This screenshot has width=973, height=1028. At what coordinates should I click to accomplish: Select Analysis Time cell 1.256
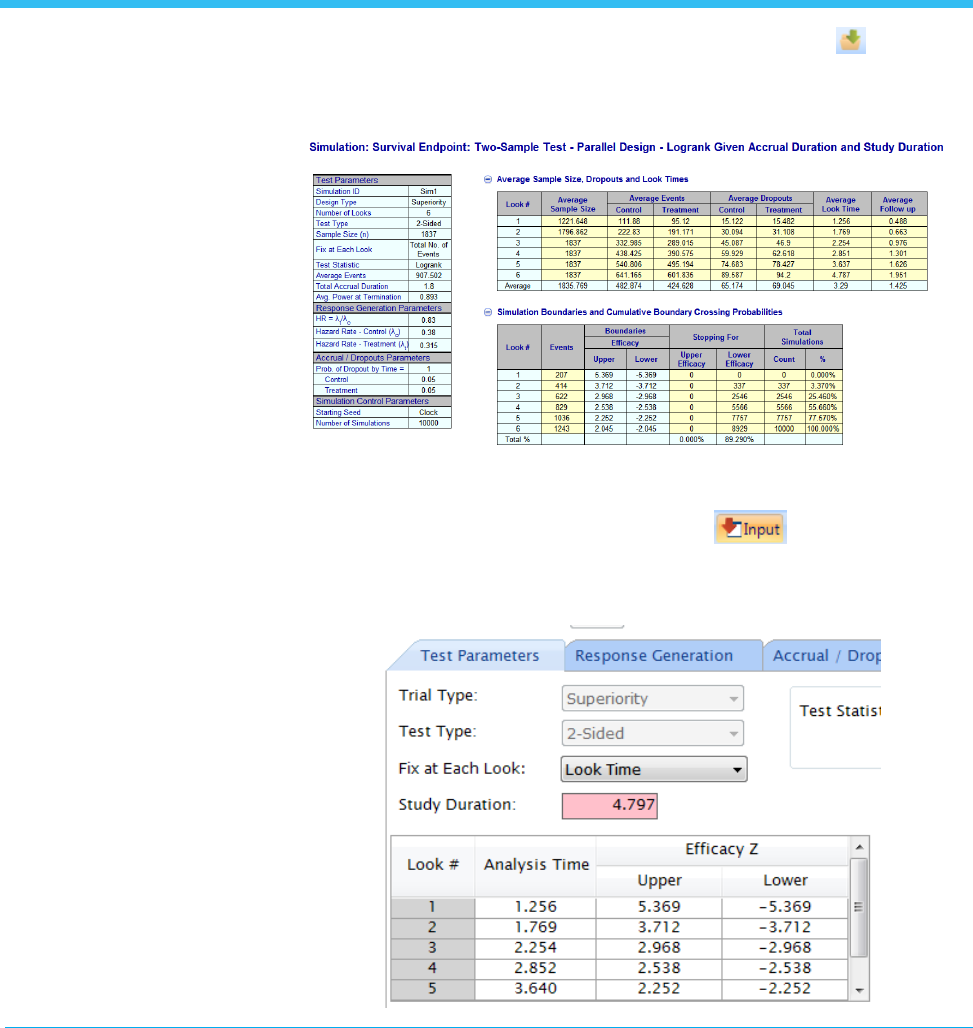(x=535, y=907)
